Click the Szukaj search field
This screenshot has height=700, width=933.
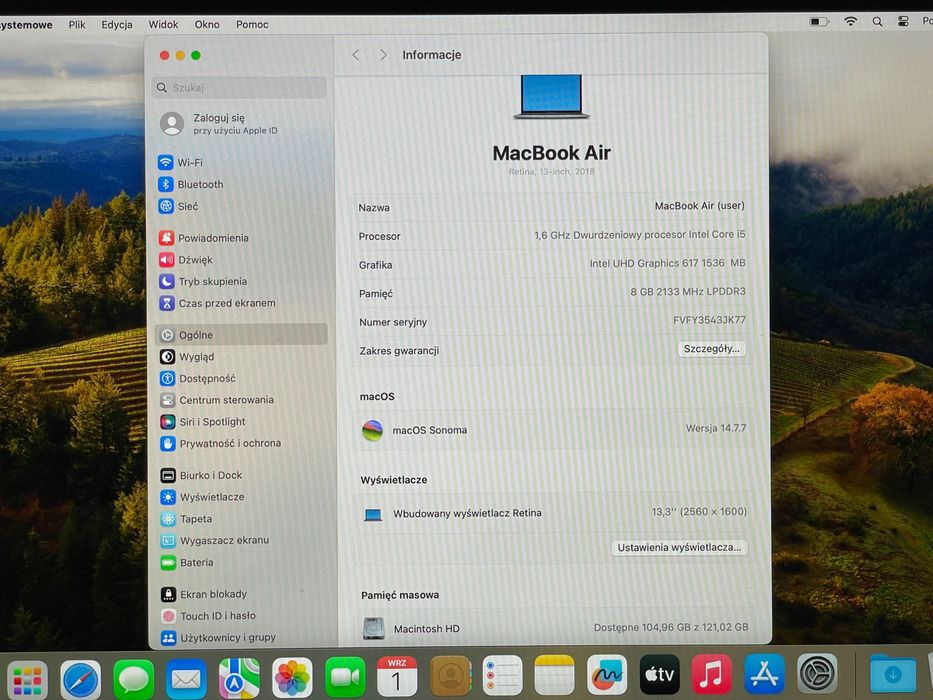click(239, 88)
